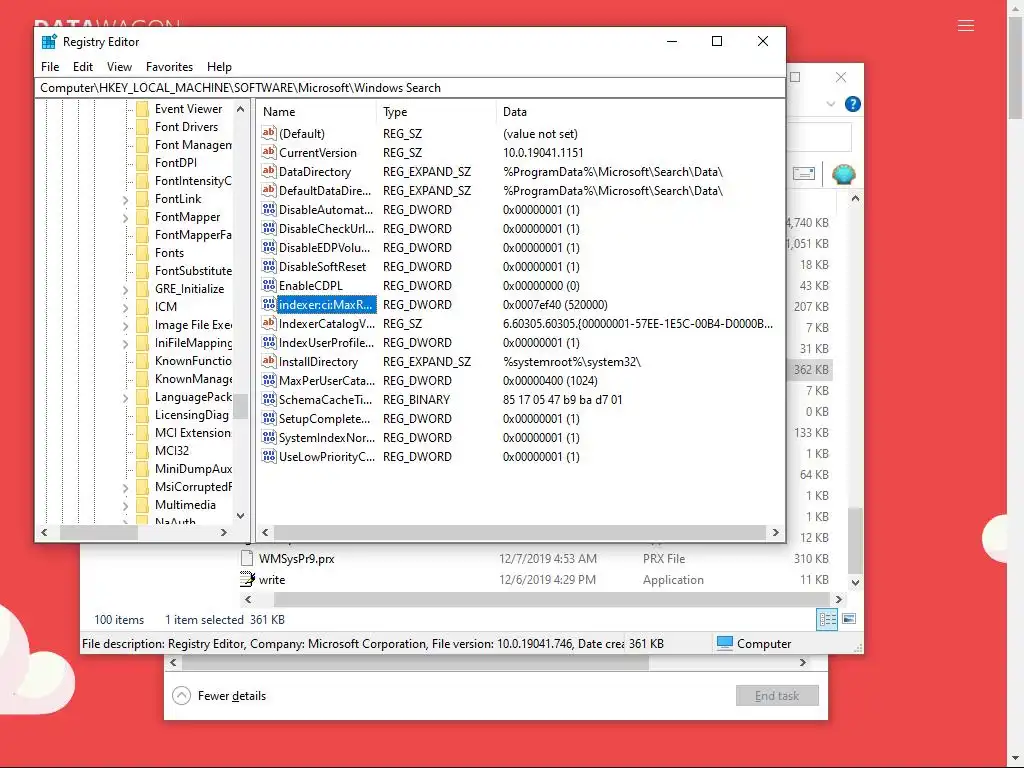Click the DisableSoftReset DWORD icon
Viewport: 1024px width, 768px height.
(268, 266)
